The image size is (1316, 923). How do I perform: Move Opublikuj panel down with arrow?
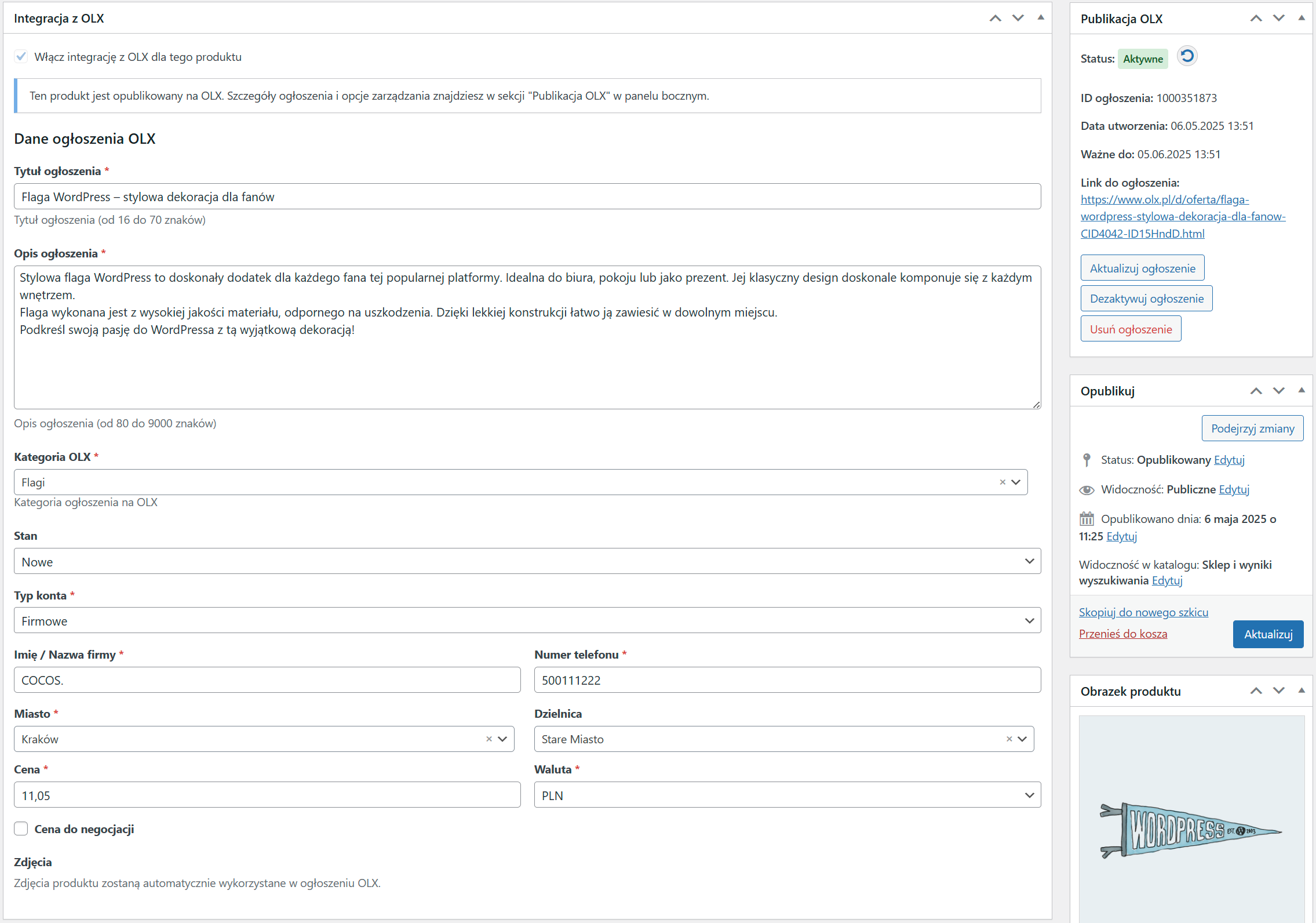(1278, 391)
